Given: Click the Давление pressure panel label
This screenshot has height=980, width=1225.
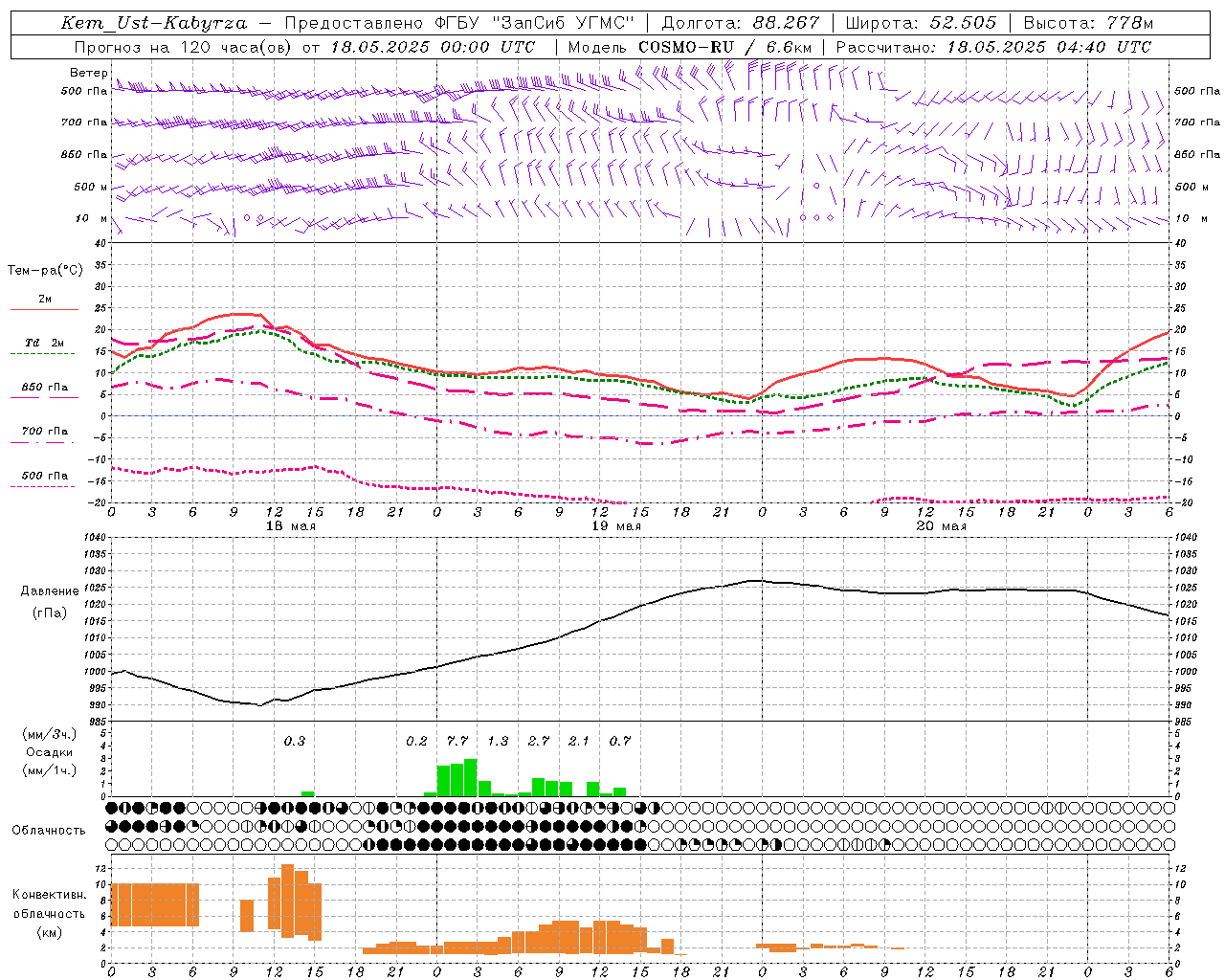Looking at the screenshot, I should tap(50, 591).
